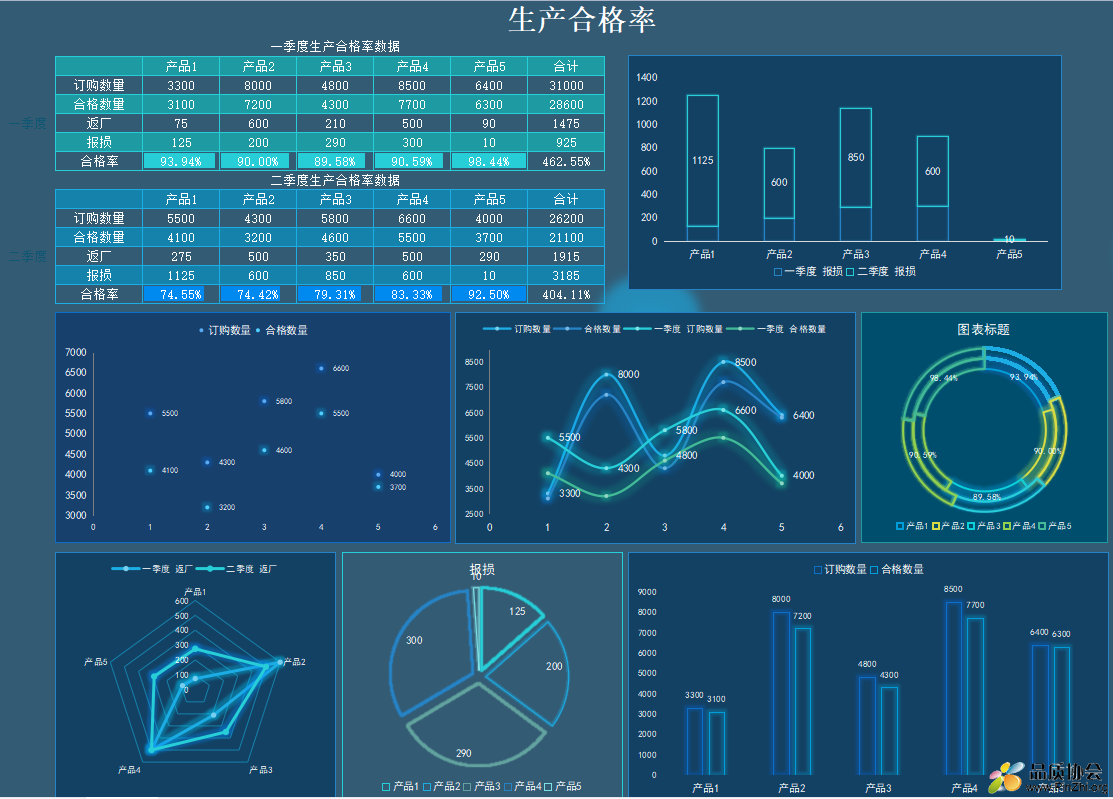
Task: Select the scatter point labeled 3200
Action: [x=207, y=507]
